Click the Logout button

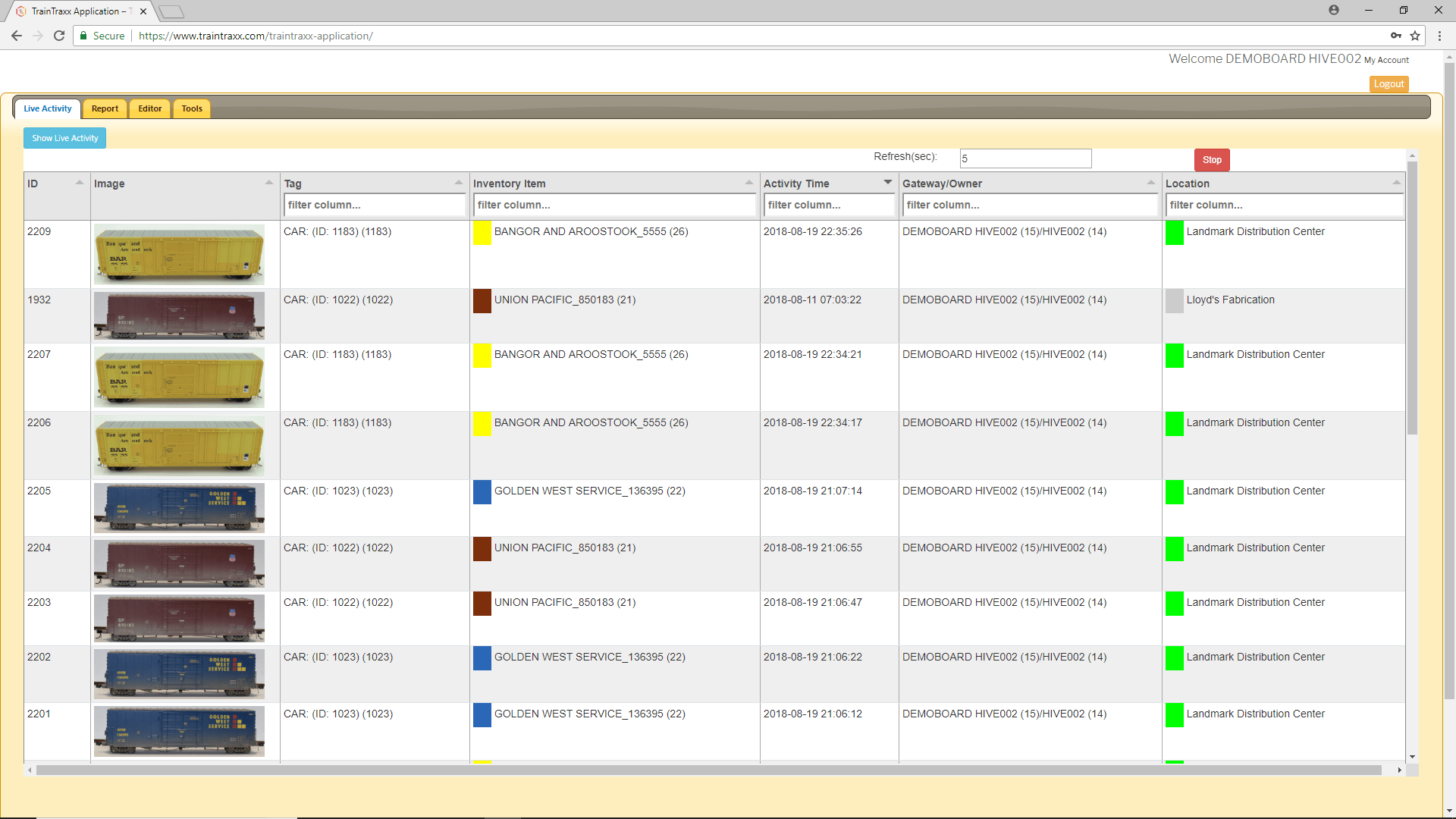coord(1389,83)
